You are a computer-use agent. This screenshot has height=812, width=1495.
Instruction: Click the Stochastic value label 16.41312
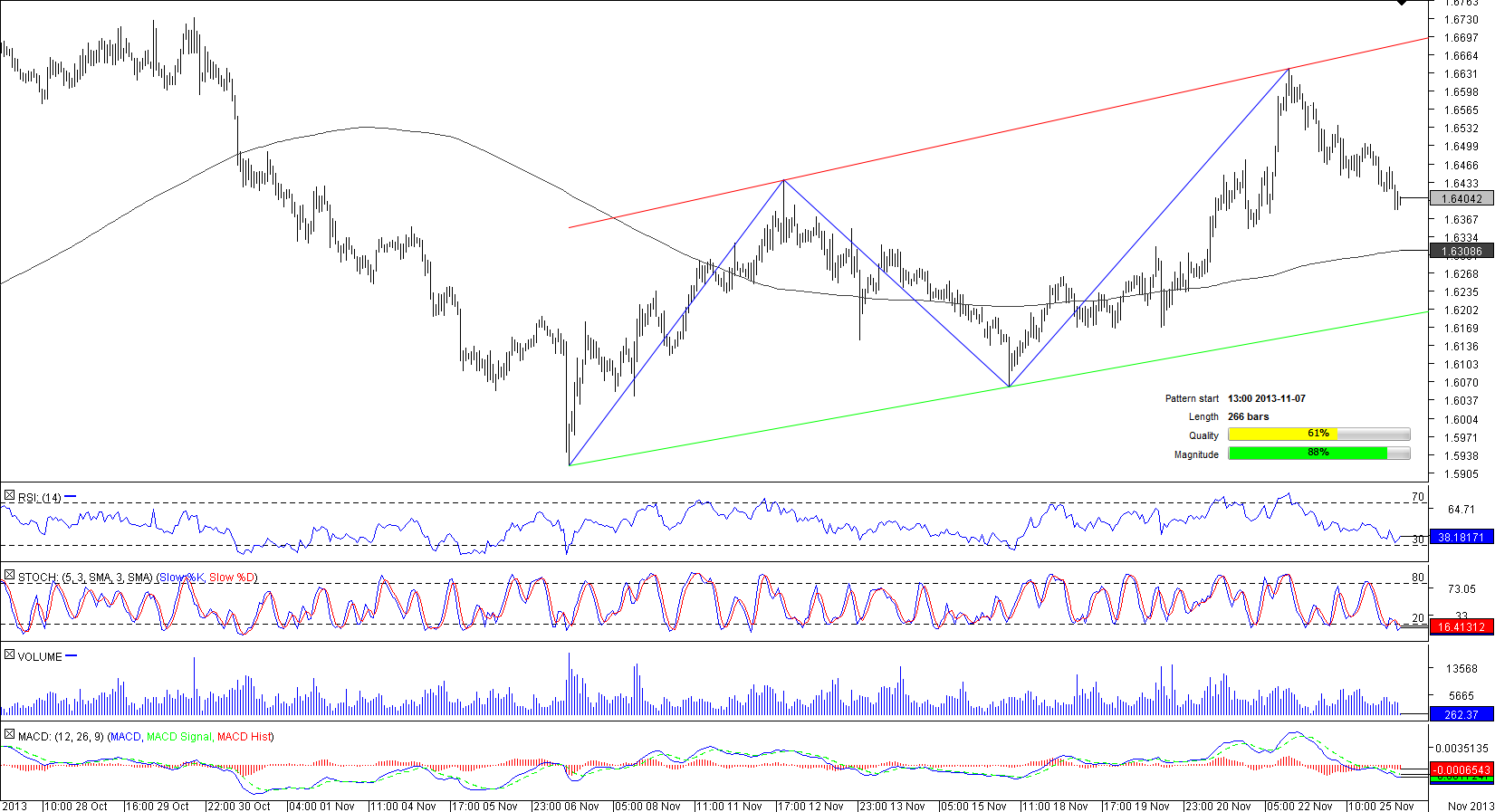tap(1461, 627)
